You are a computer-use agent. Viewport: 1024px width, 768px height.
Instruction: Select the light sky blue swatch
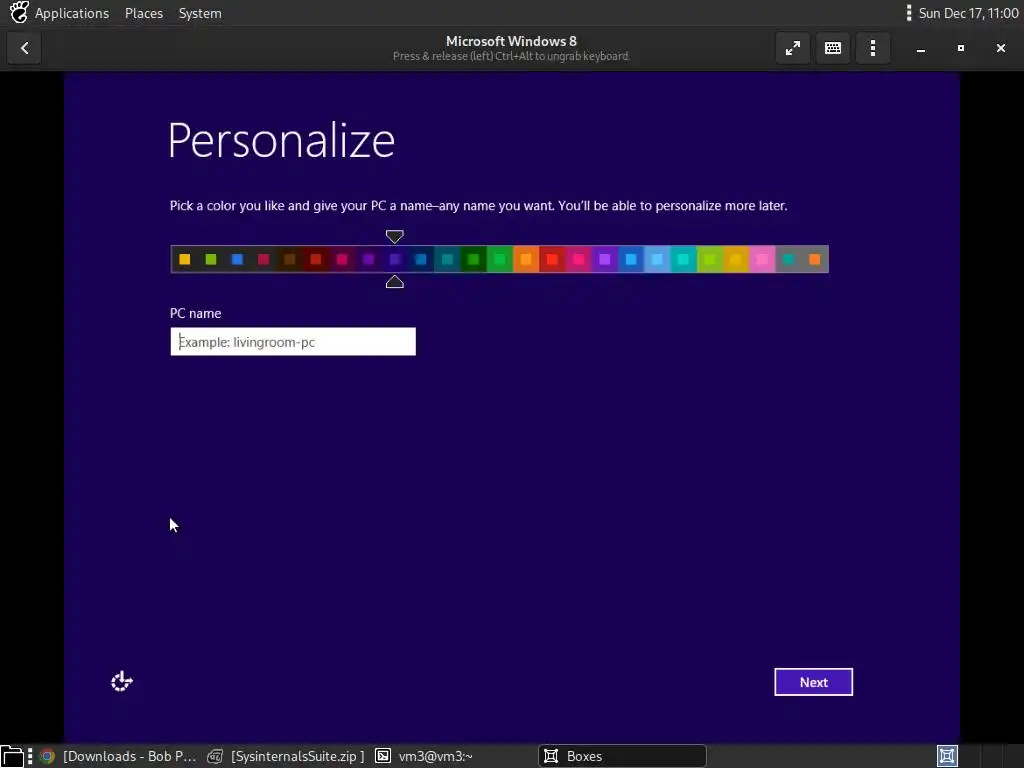coord(657,259)
